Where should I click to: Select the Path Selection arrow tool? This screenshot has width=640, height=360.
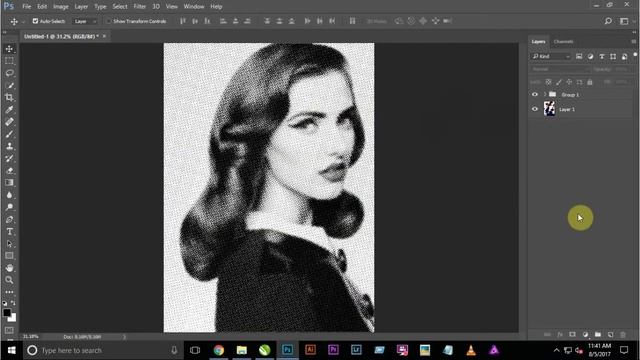click(9, 244)
